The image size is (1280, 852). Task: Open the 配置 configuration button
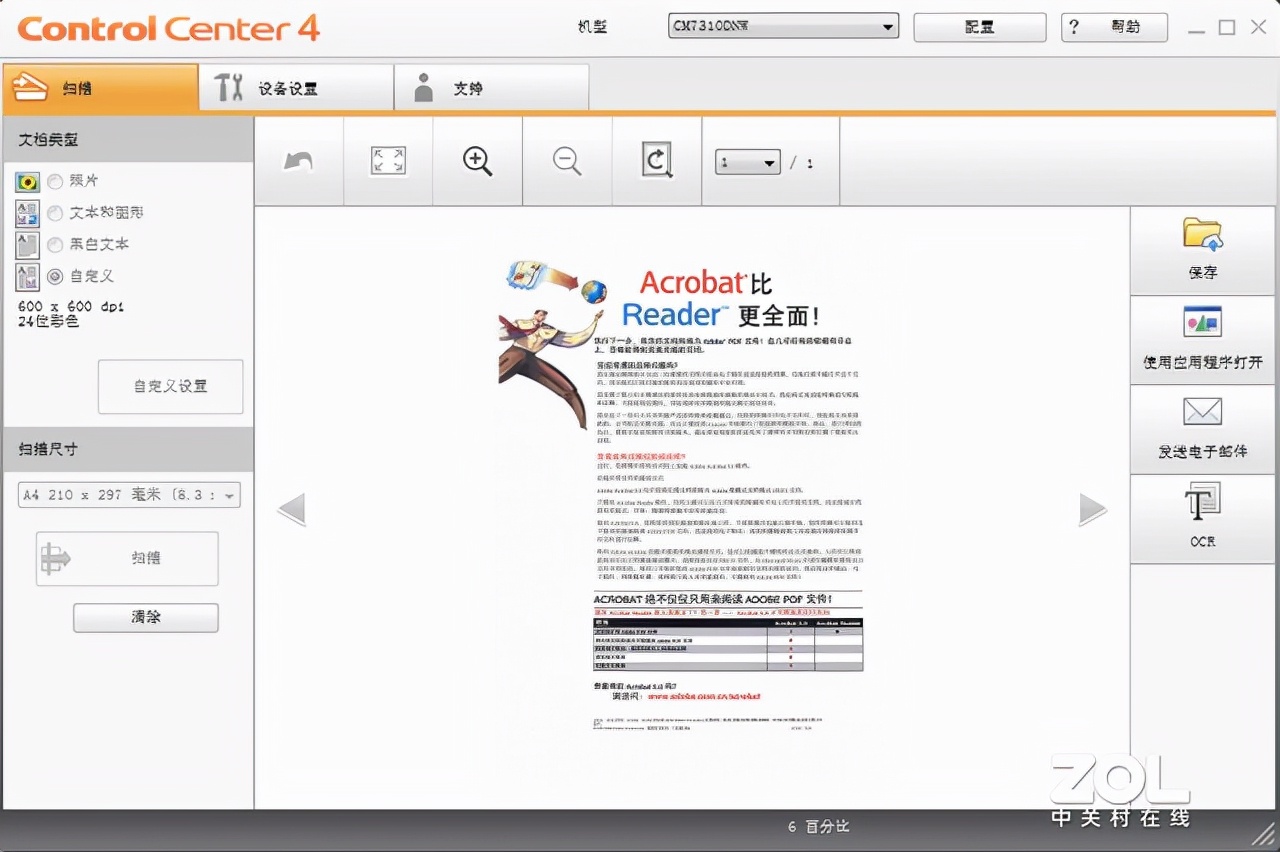[979, 27]
